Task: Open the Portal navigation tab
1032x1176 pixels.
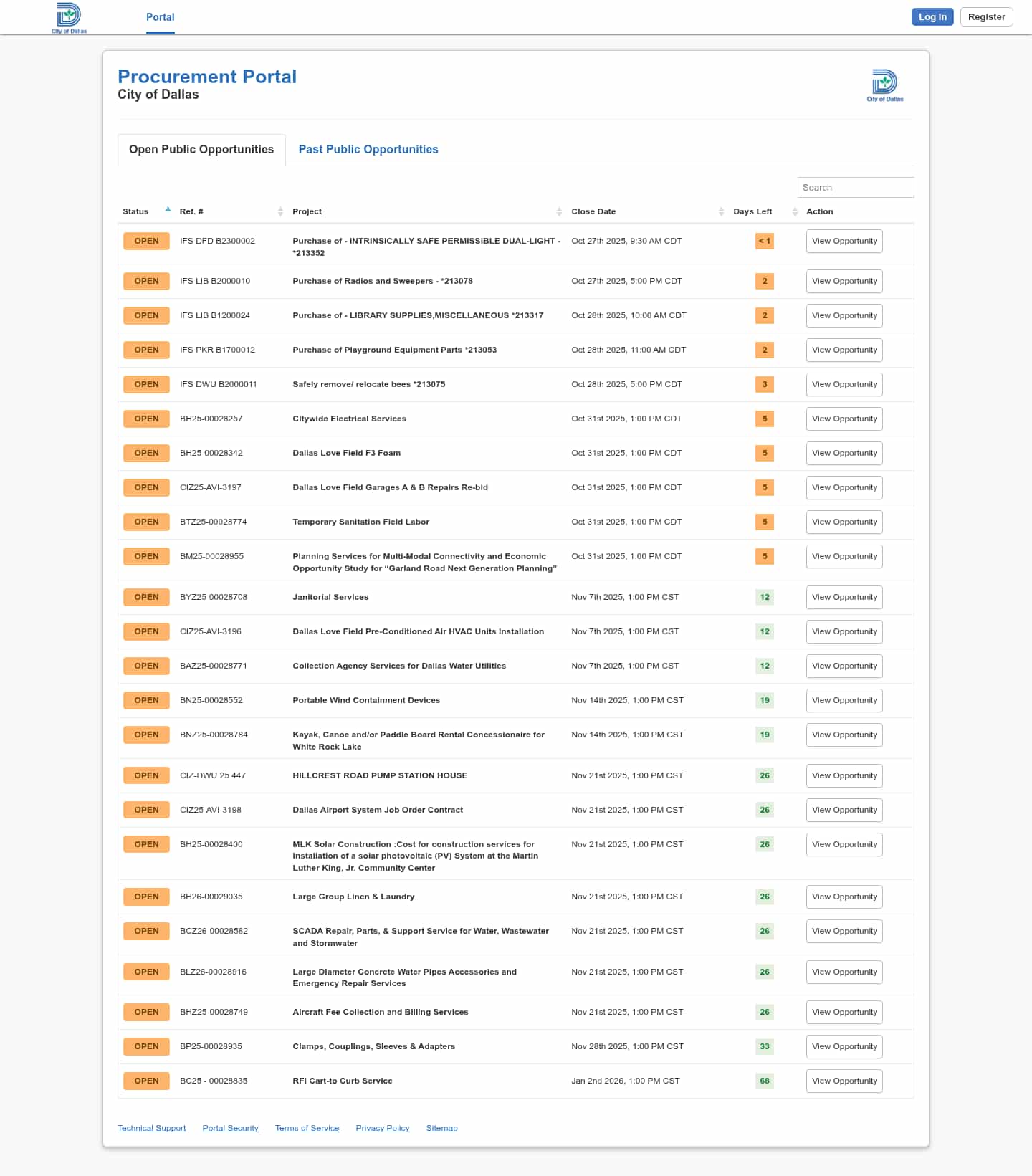Action: click(160, 17)
